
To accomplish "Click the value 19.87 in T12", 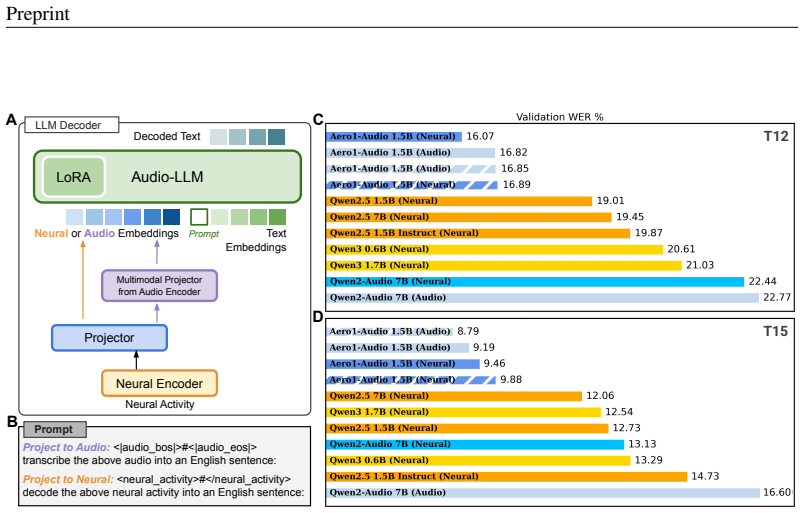I will tap(649, 233).
